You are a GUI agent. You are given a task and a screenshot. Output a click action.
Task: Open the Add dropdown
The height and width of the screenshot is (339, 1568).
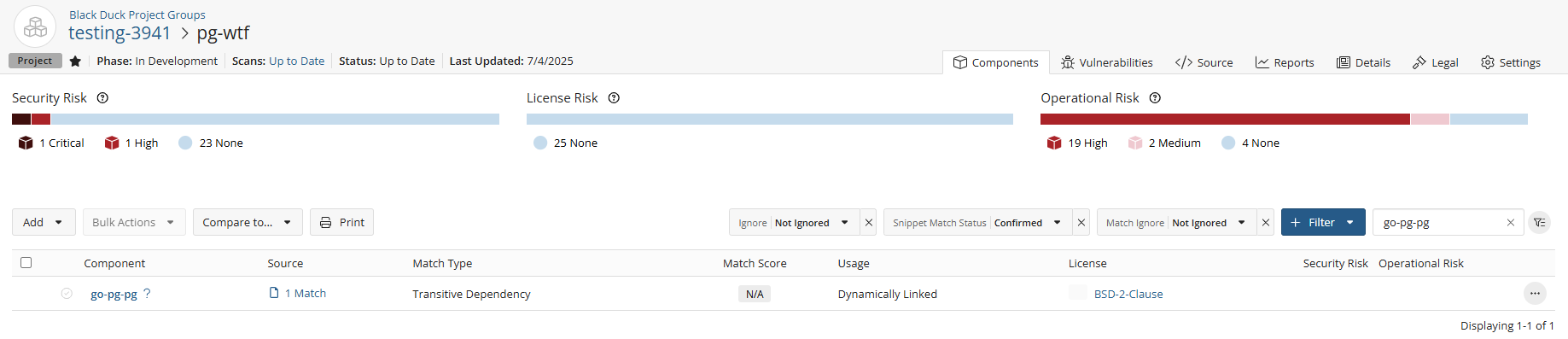point(44,222)
